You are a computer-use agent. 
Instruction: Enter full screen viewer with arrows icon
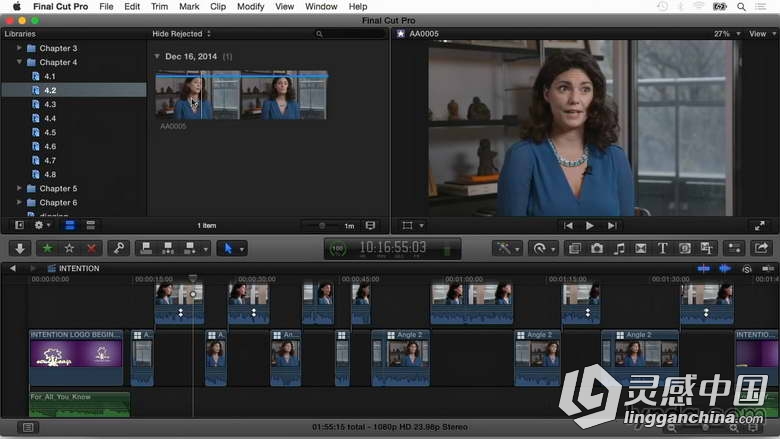pyautogui.click(x=759, y=226)
